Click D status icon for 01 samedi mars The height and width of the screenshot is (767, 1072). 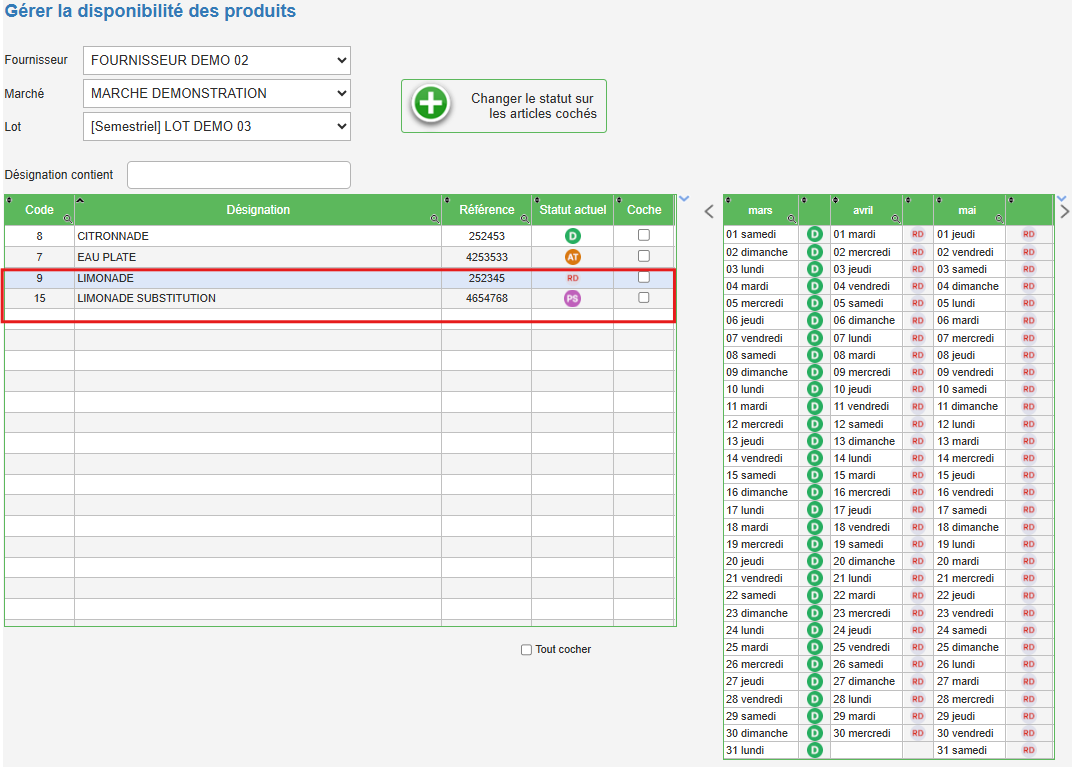pos(814,234)
